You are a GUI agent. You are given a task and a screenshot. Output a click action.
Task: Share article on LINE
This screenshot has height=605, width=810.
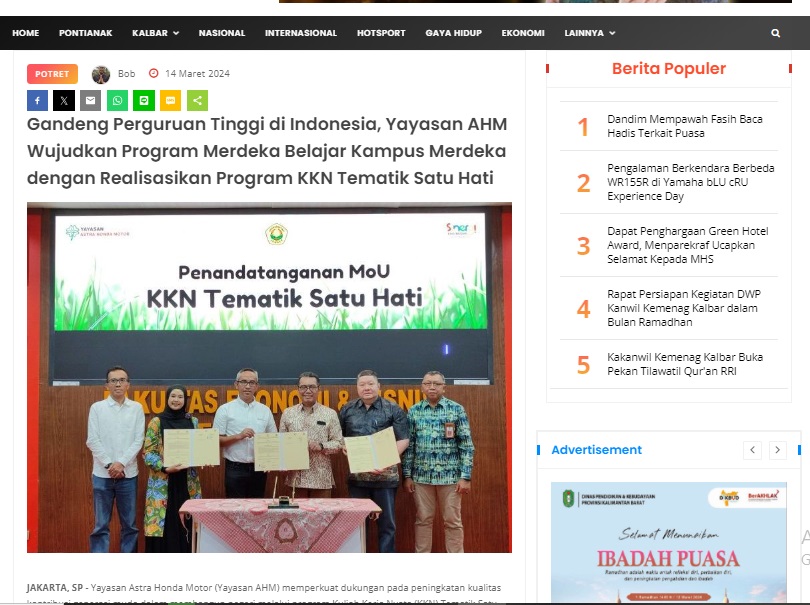[144, 101]
